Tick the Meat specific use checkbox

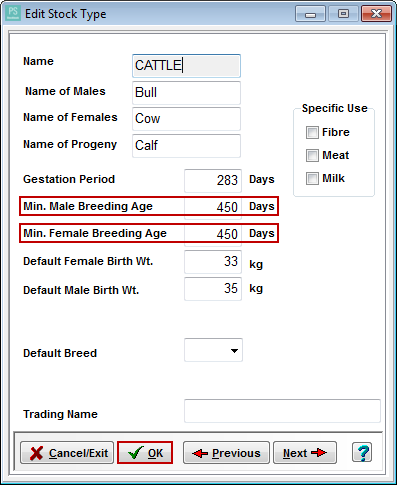tap(312, 155)
